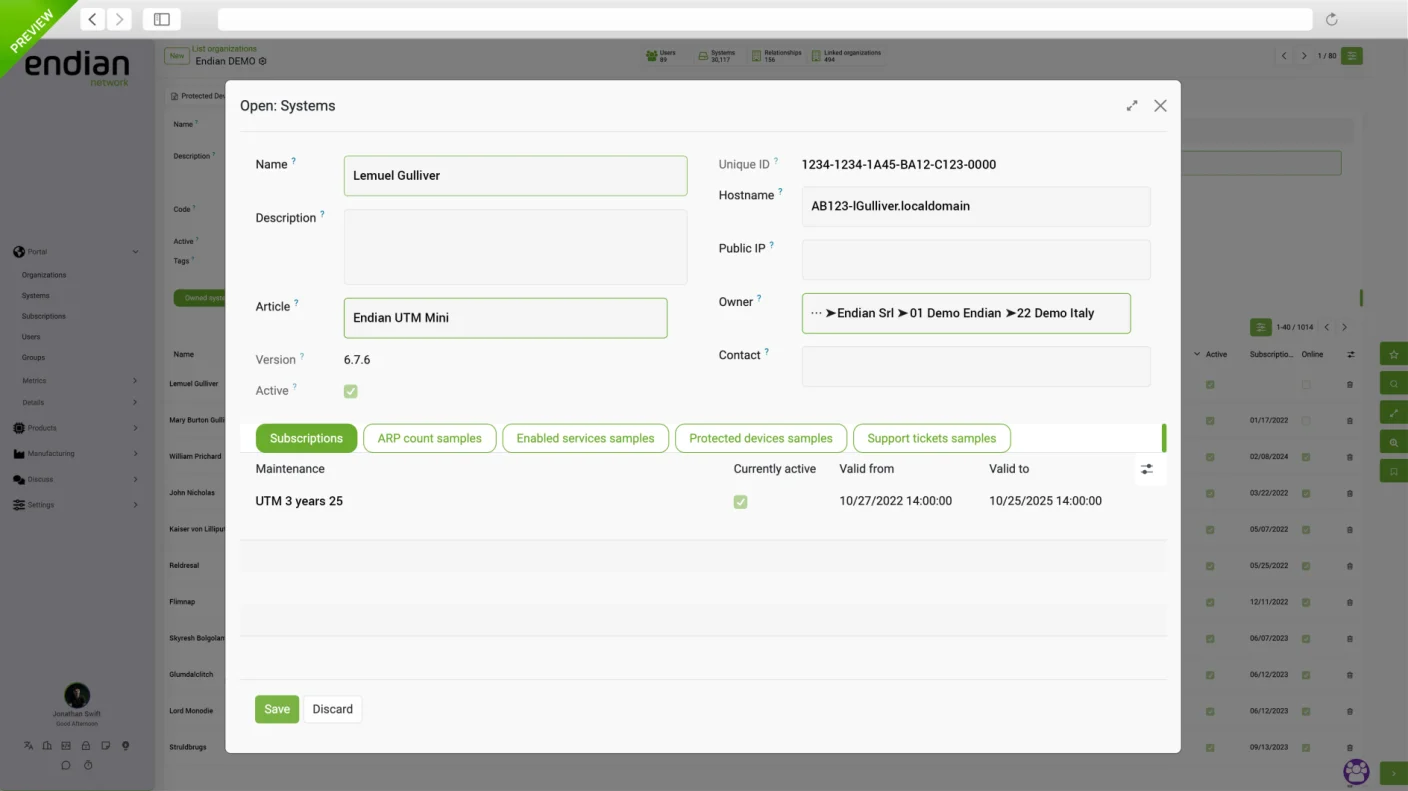Toggle the Active checkbox in Lemuel Gulliver's row
Screen dimensions: 1408x791
click(x=1211, y=383)
